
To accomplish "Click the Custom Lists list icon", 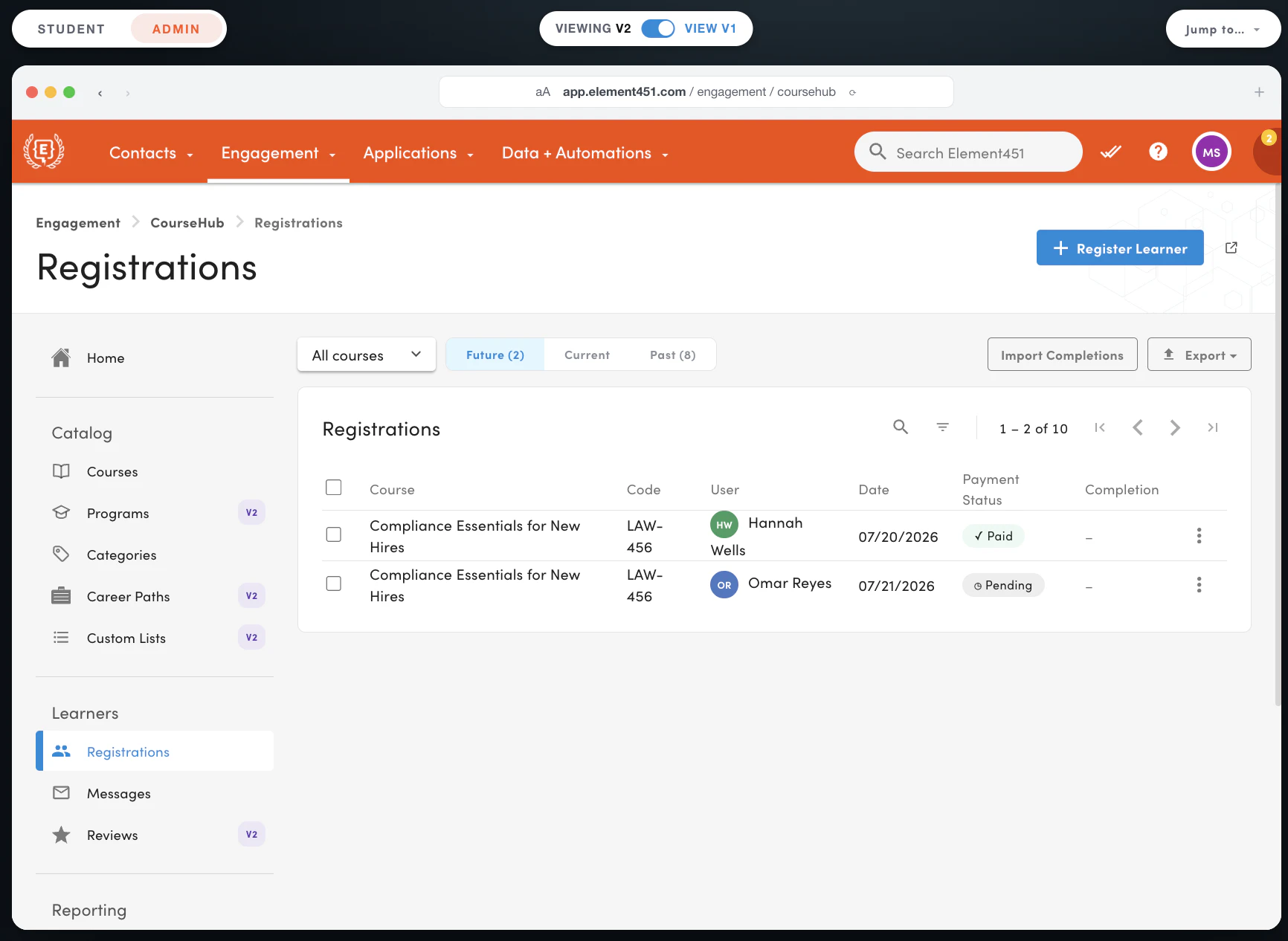I will point(61,638).
